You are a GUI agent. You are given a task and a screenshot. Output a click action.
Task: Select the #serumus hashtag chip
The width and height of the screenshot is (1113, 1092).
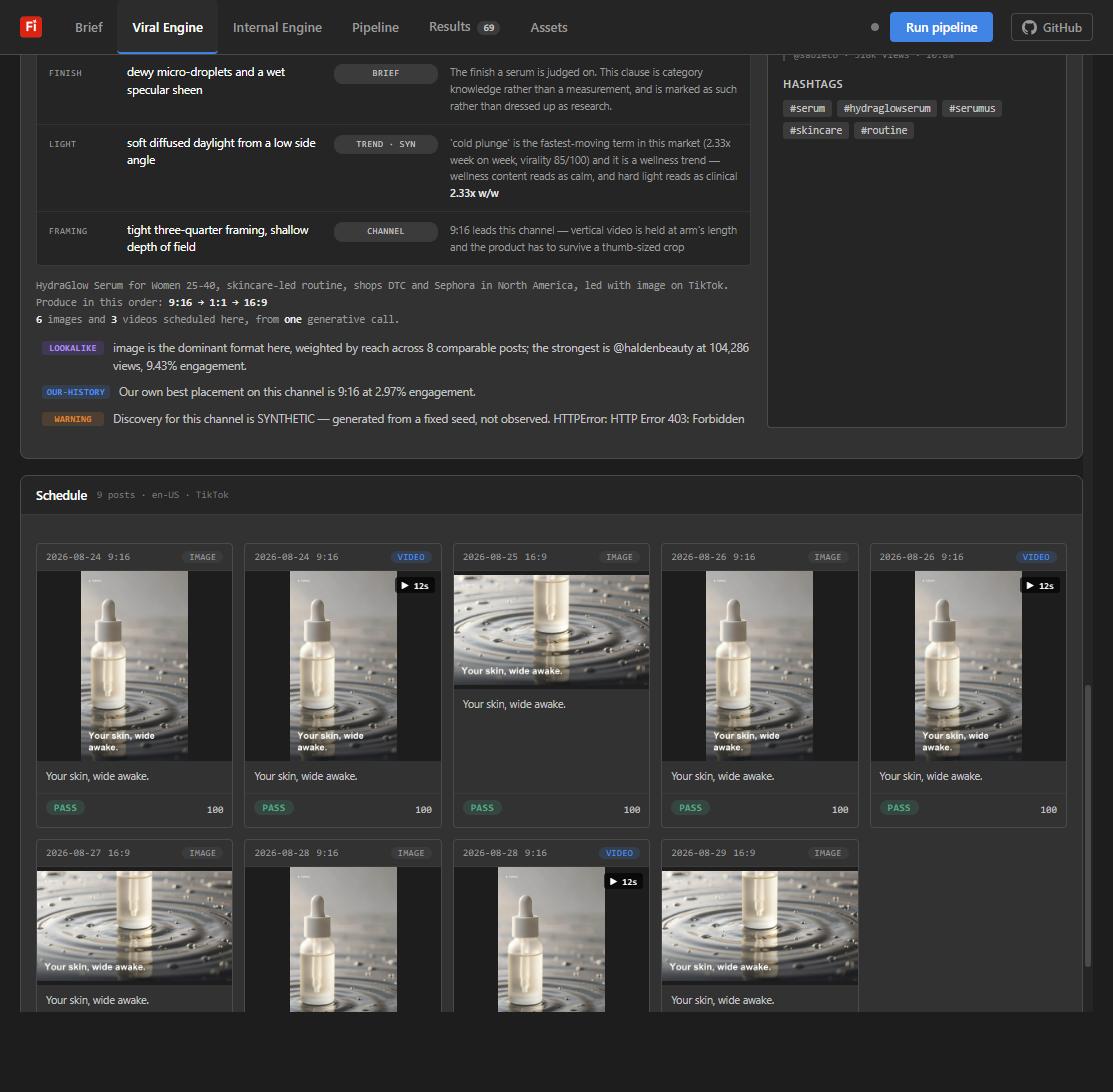(972, 109)
